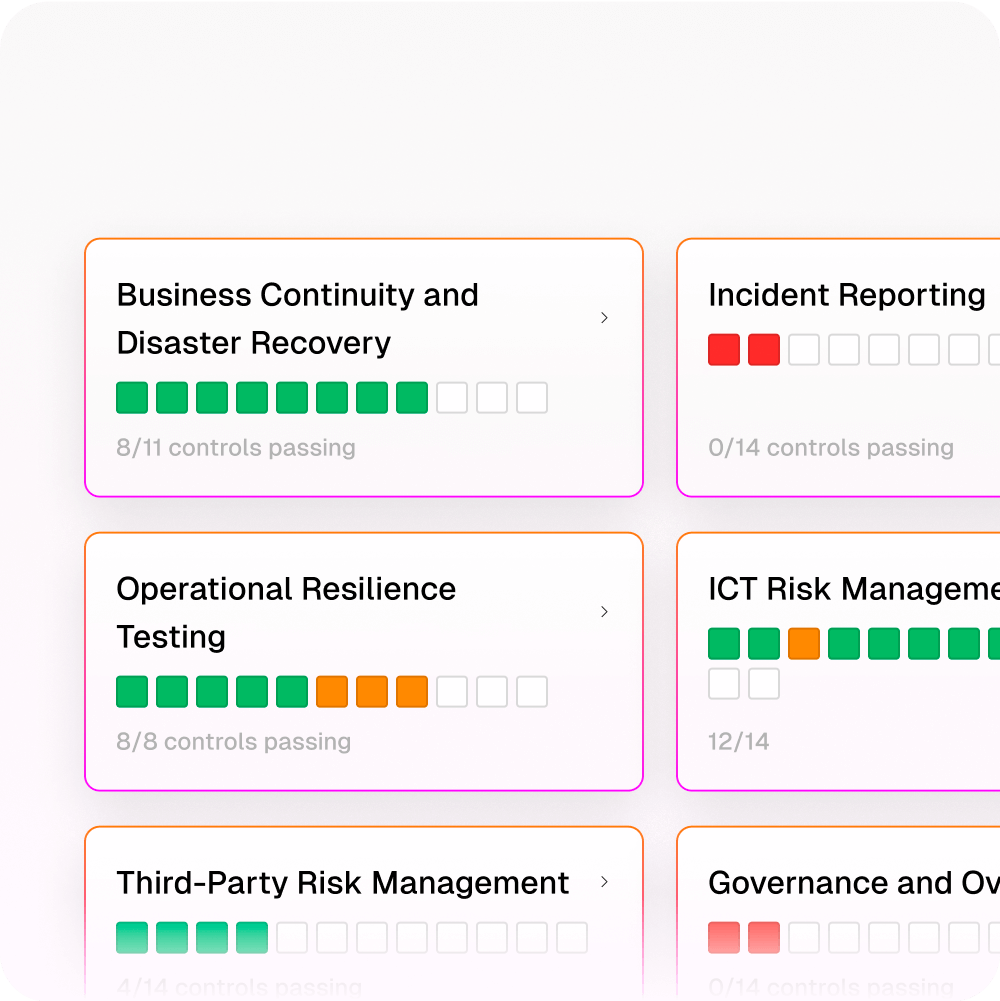
Task: Open the Operational Resilience Testing title
Action: coord(286,612)
